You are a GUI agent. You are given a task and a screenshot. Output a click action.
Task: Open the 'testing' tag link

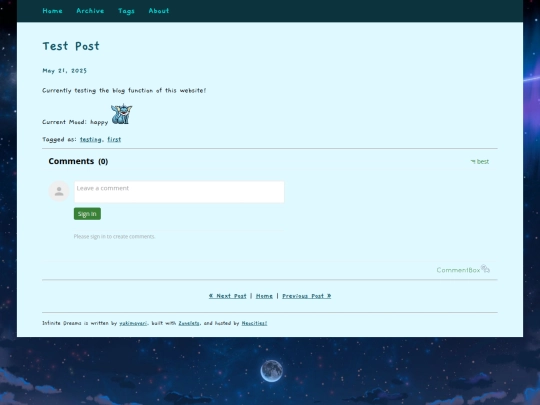click(91, 139)
